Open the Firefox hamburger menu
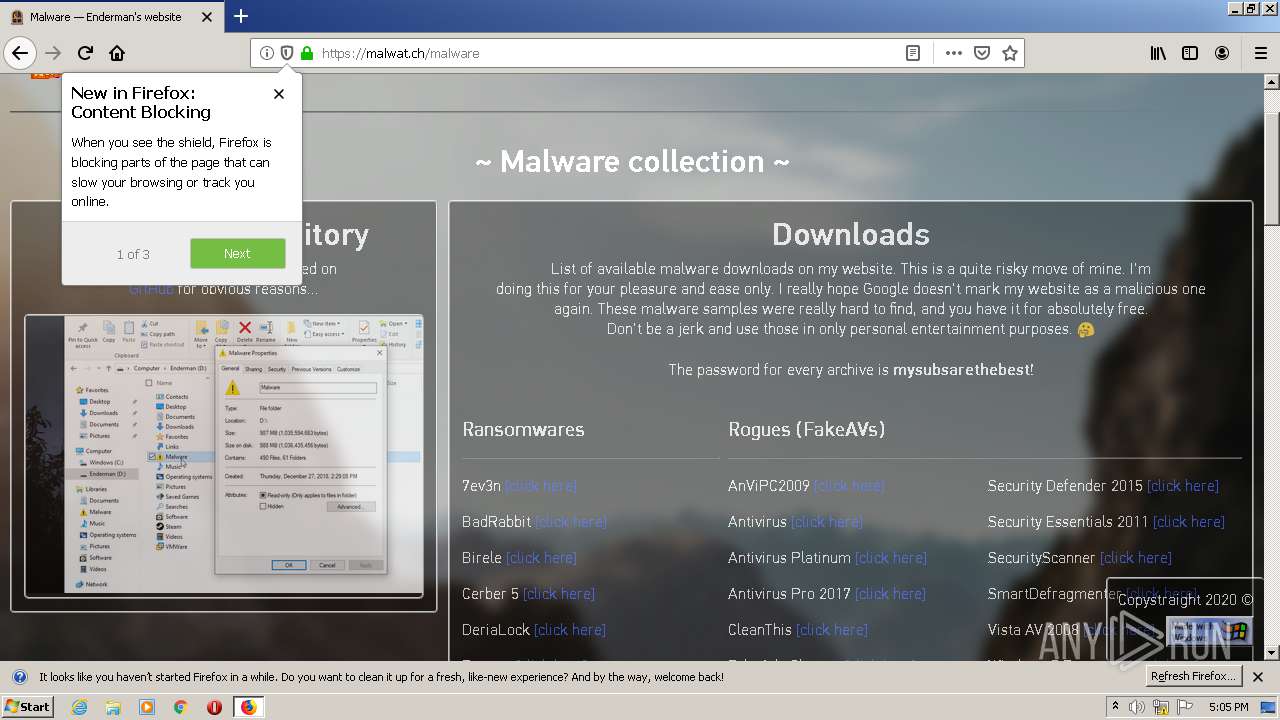The width and height of the screenshot is (1280, 720). pos(1260,53)
